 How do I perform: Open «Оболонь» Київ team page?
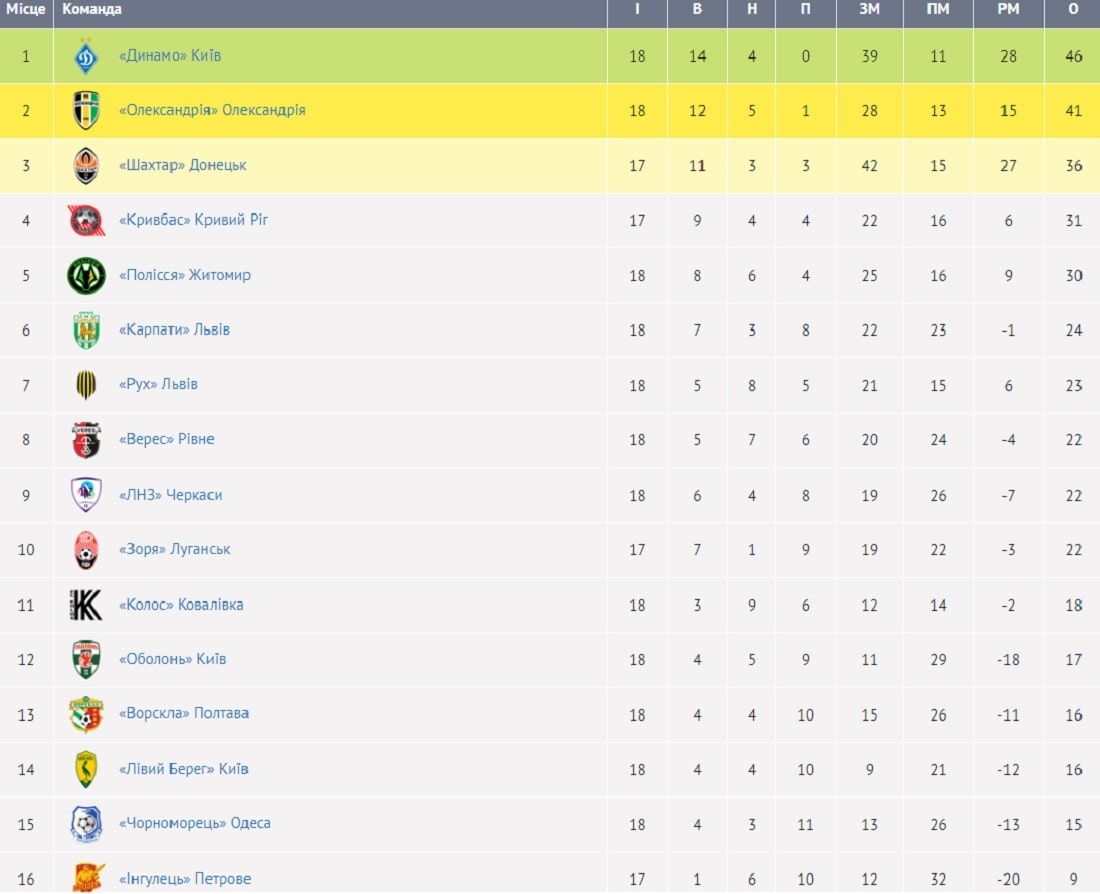173,659
